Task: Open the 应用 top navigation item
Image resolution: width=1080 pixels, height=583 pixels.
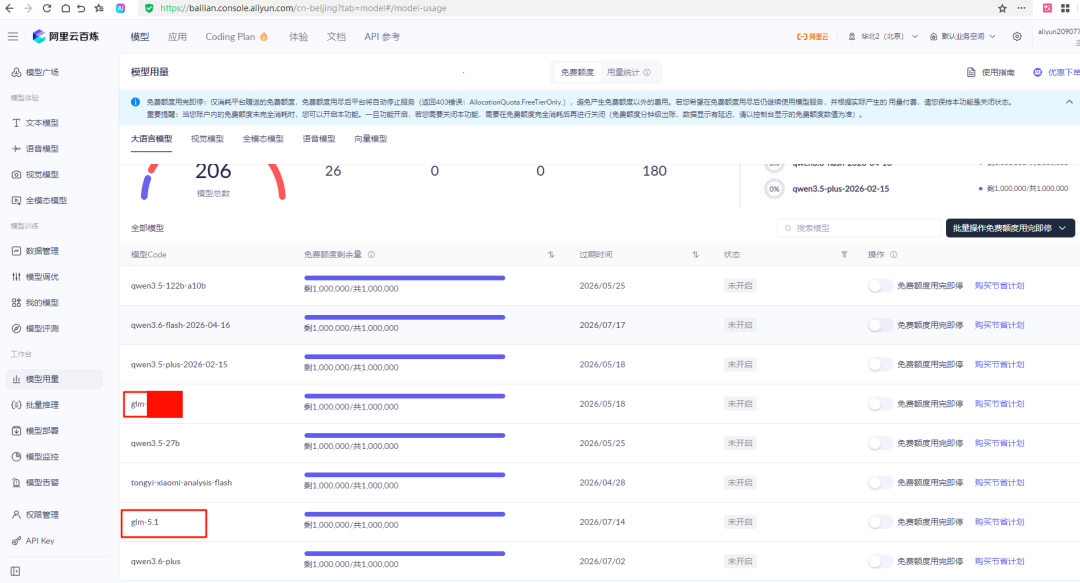Action: click(178, 37)
